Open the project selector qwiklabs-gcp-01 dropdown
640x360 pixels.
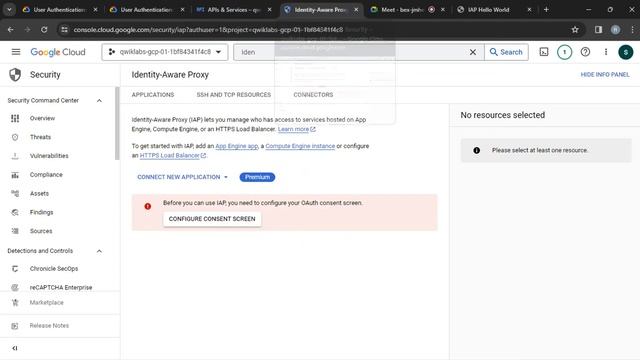pyautogui.click(x=165, y=52)
